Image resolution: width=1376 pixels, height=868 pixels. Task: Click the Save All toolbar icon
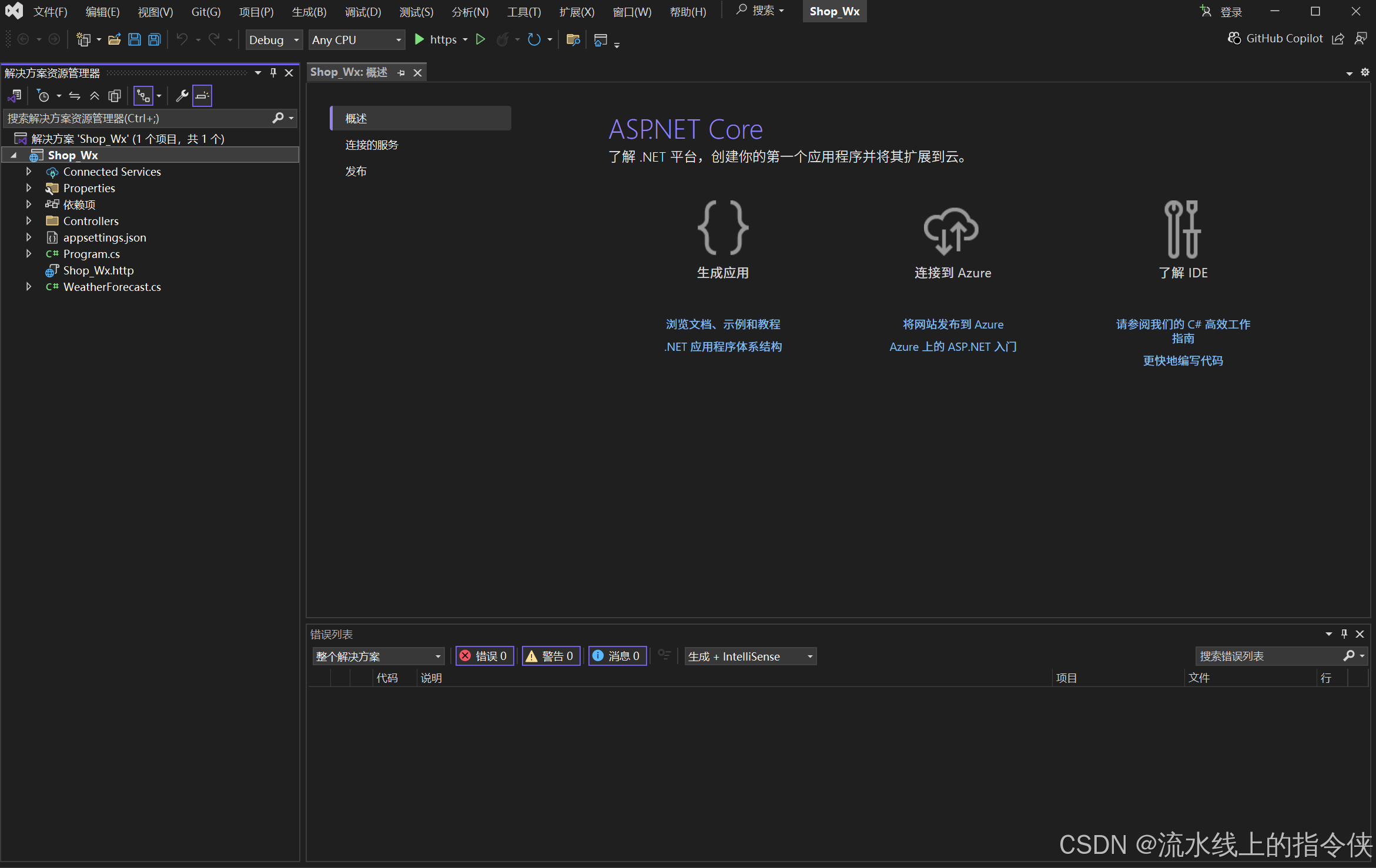(x=154, y=39)
